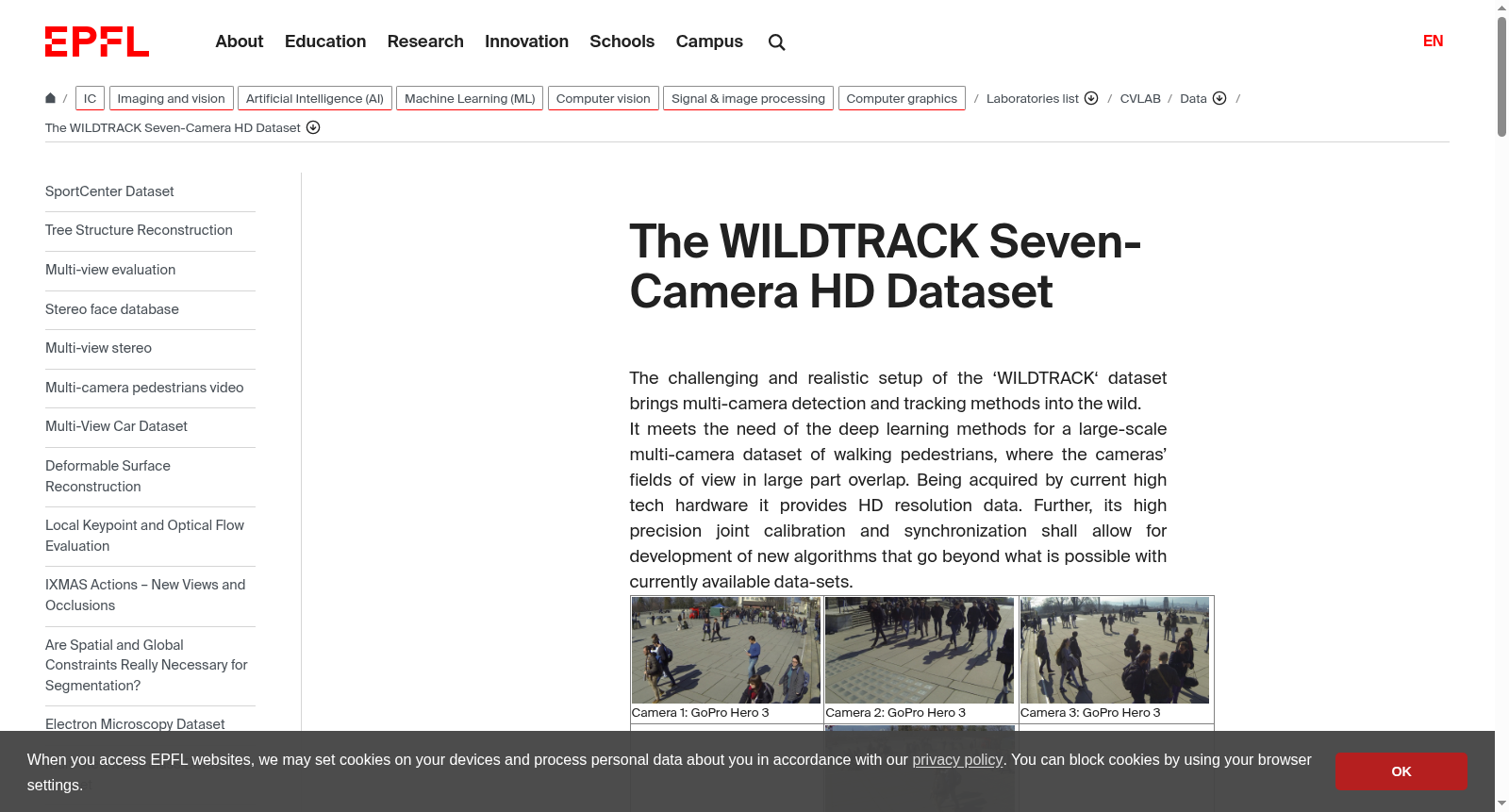Screen dimensions: 1509x812
Task: Select Imaging and vision tag
Action: coord(171,98)
